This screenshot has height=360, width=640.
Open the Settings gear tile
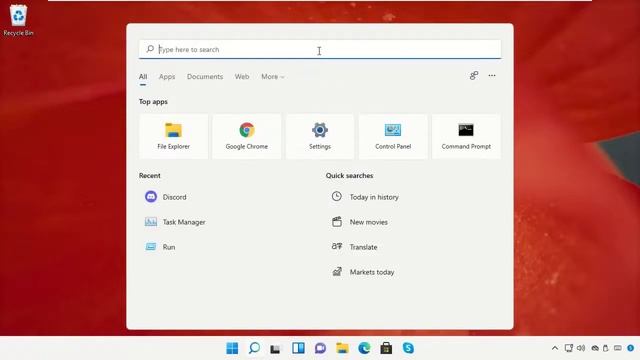pos(320,136)
